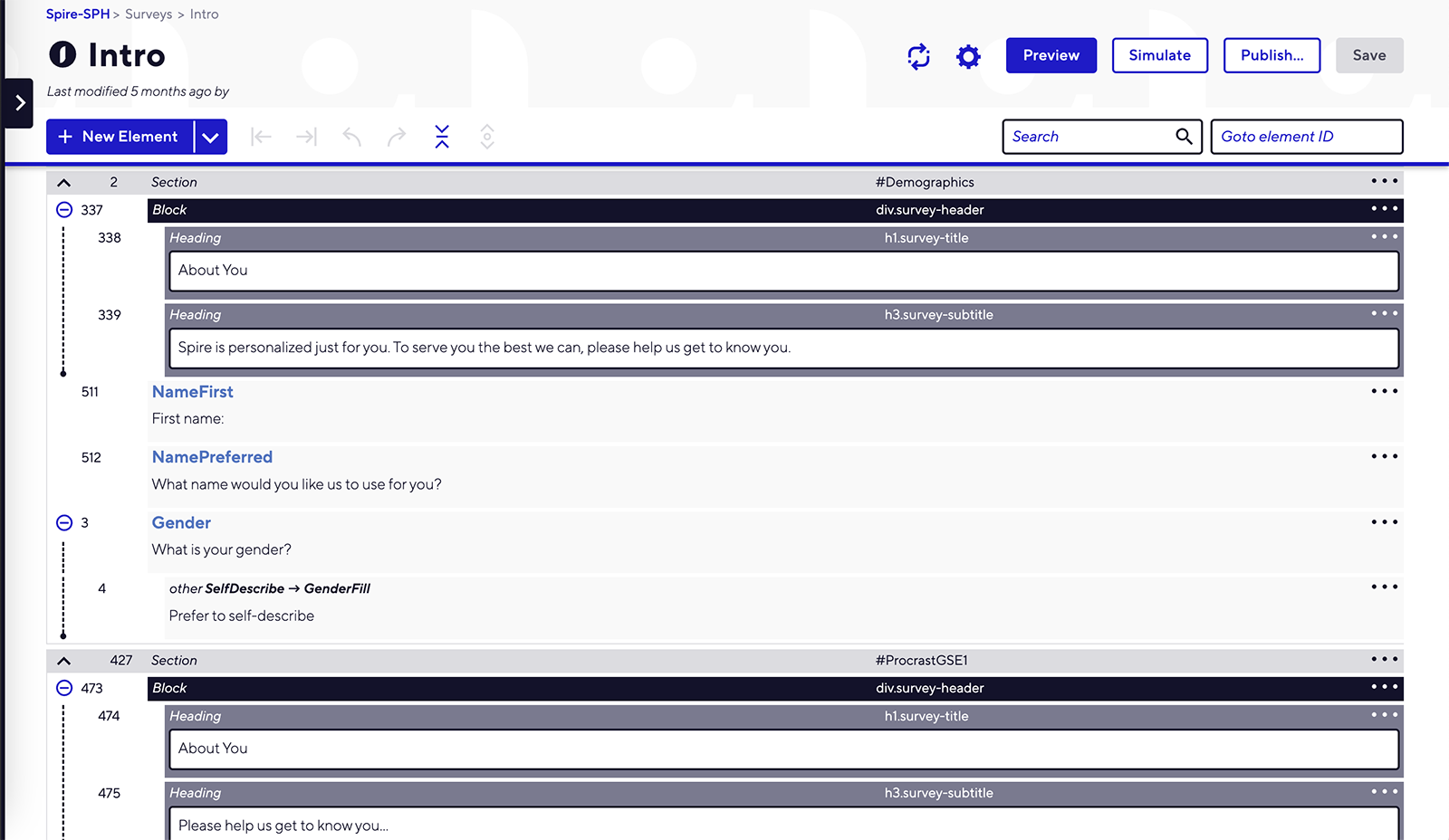
Task: Click the undo arrow icon
Action: pos(351,137)
